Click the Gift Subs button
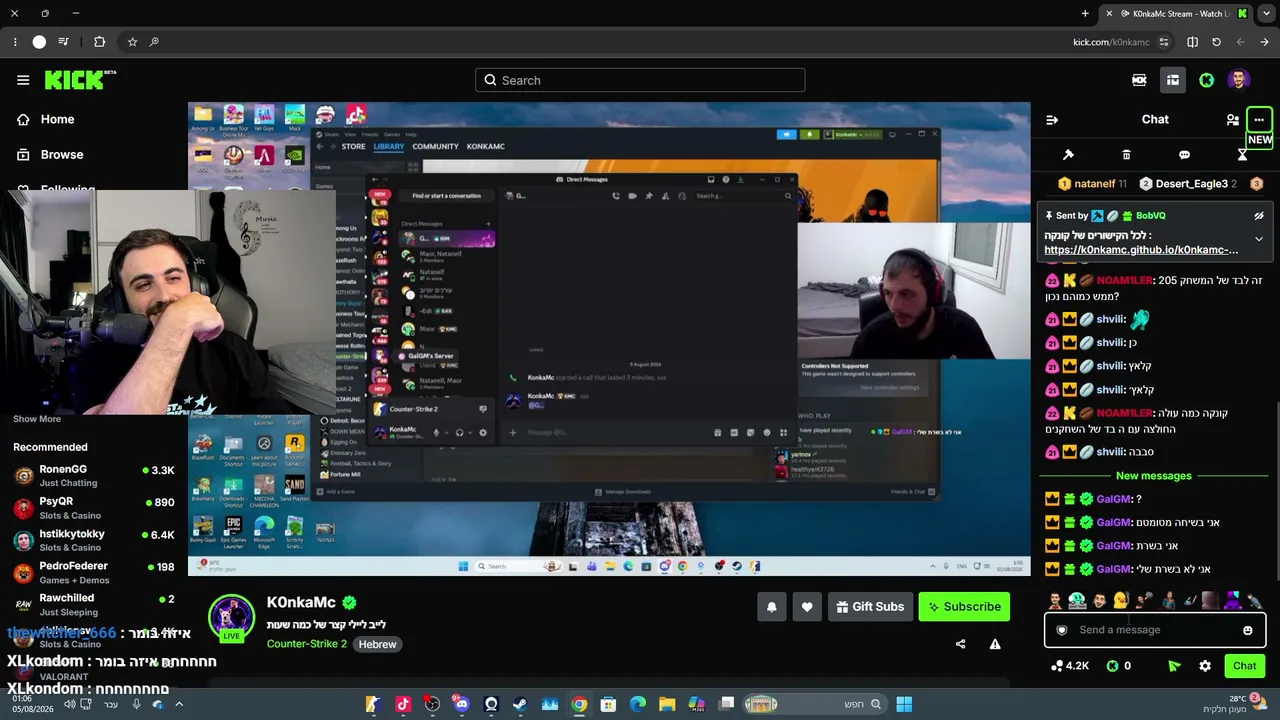 point(870,606)
